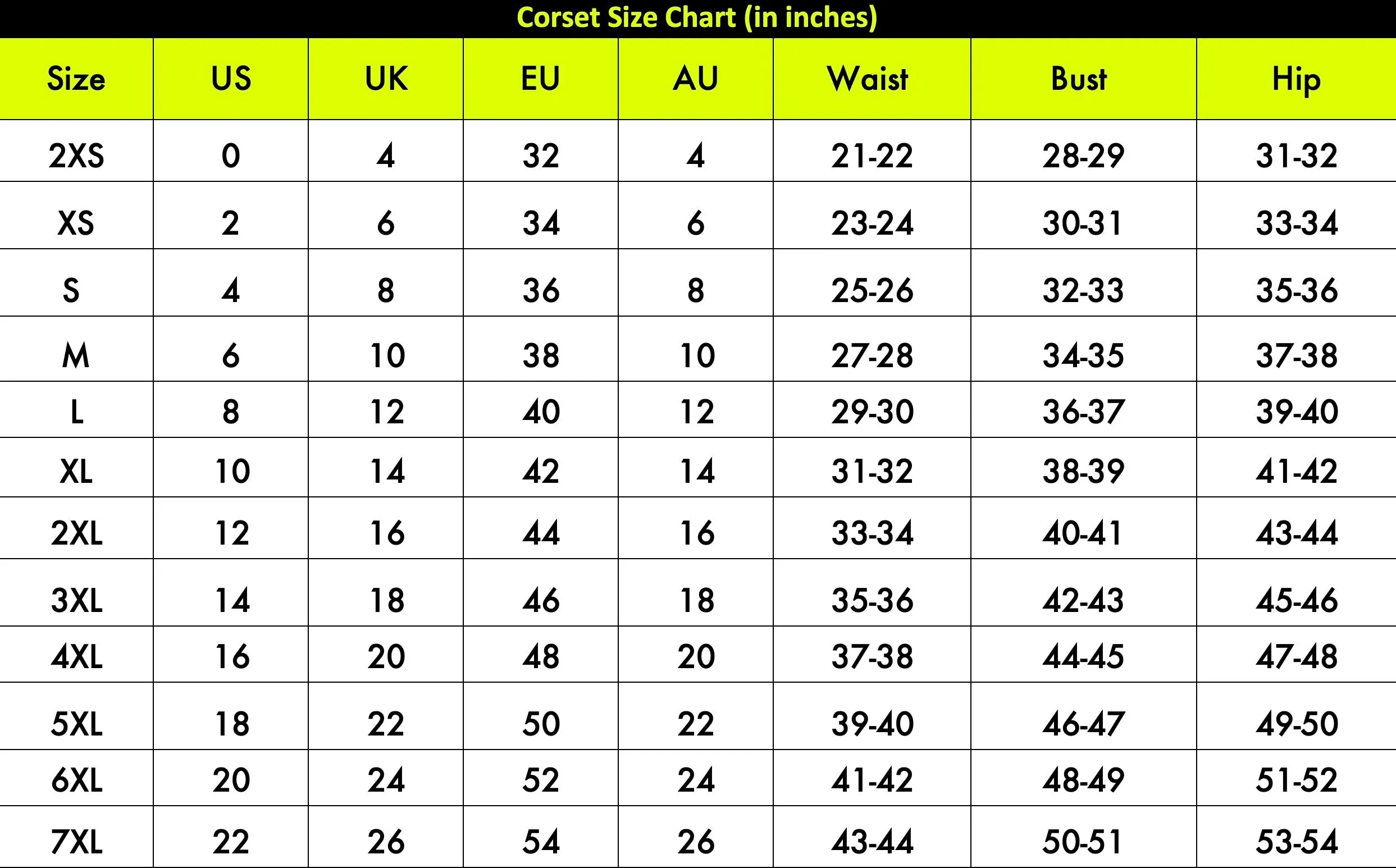Select the Size column header
Viewport: 1396px width, 868px height.
(76, 79)
